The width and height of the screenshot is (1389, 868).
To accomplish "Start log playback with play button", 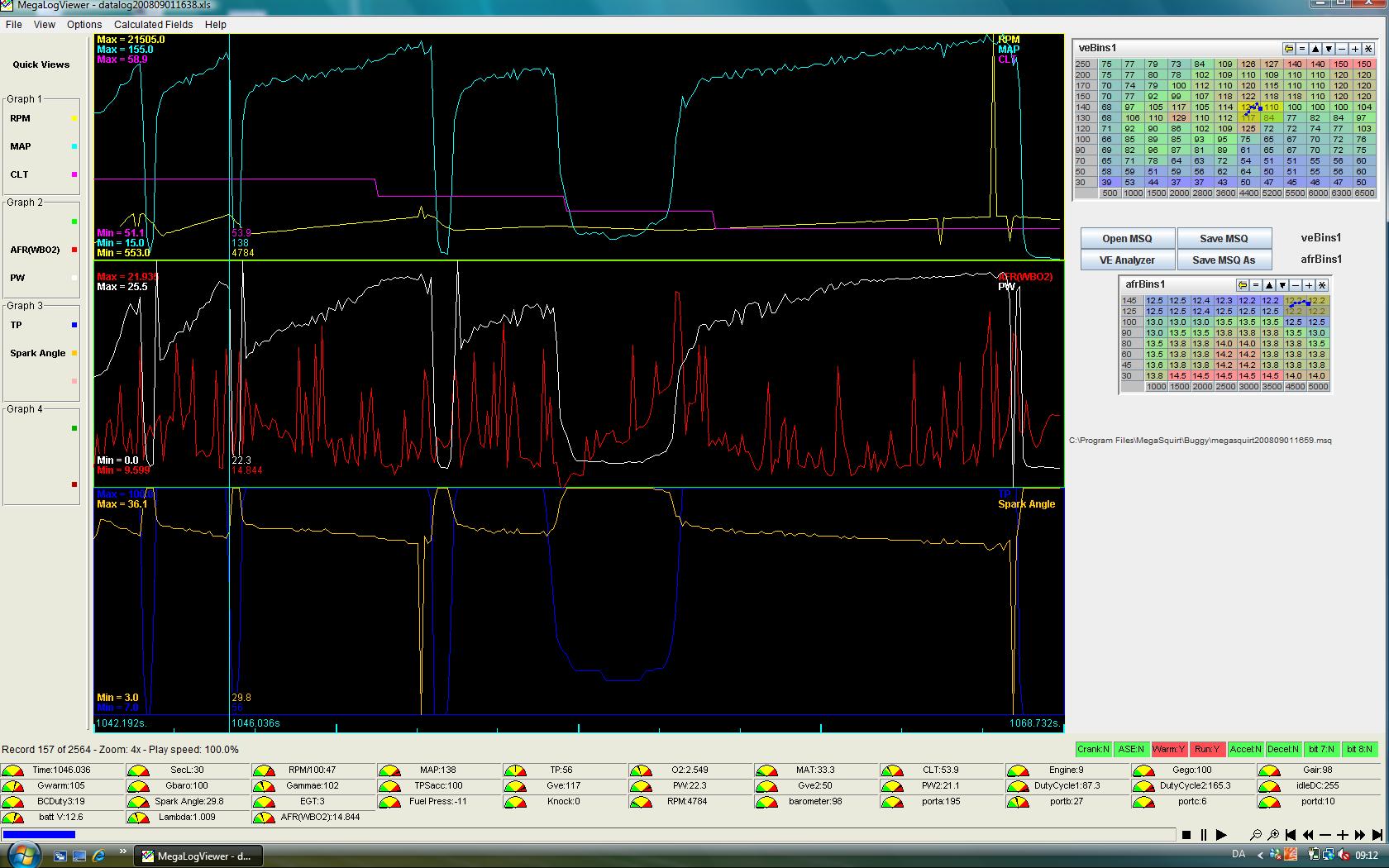I will point(1221,835).
